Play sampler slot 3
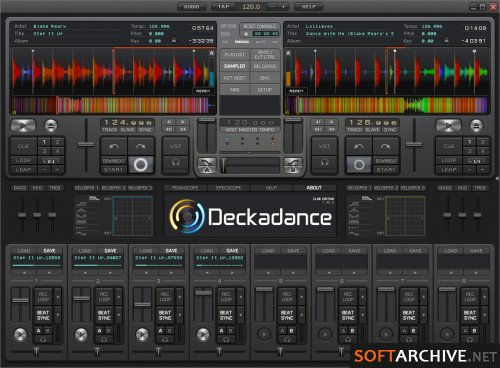The width and height of the screenshot is (500, 368). 142,334
